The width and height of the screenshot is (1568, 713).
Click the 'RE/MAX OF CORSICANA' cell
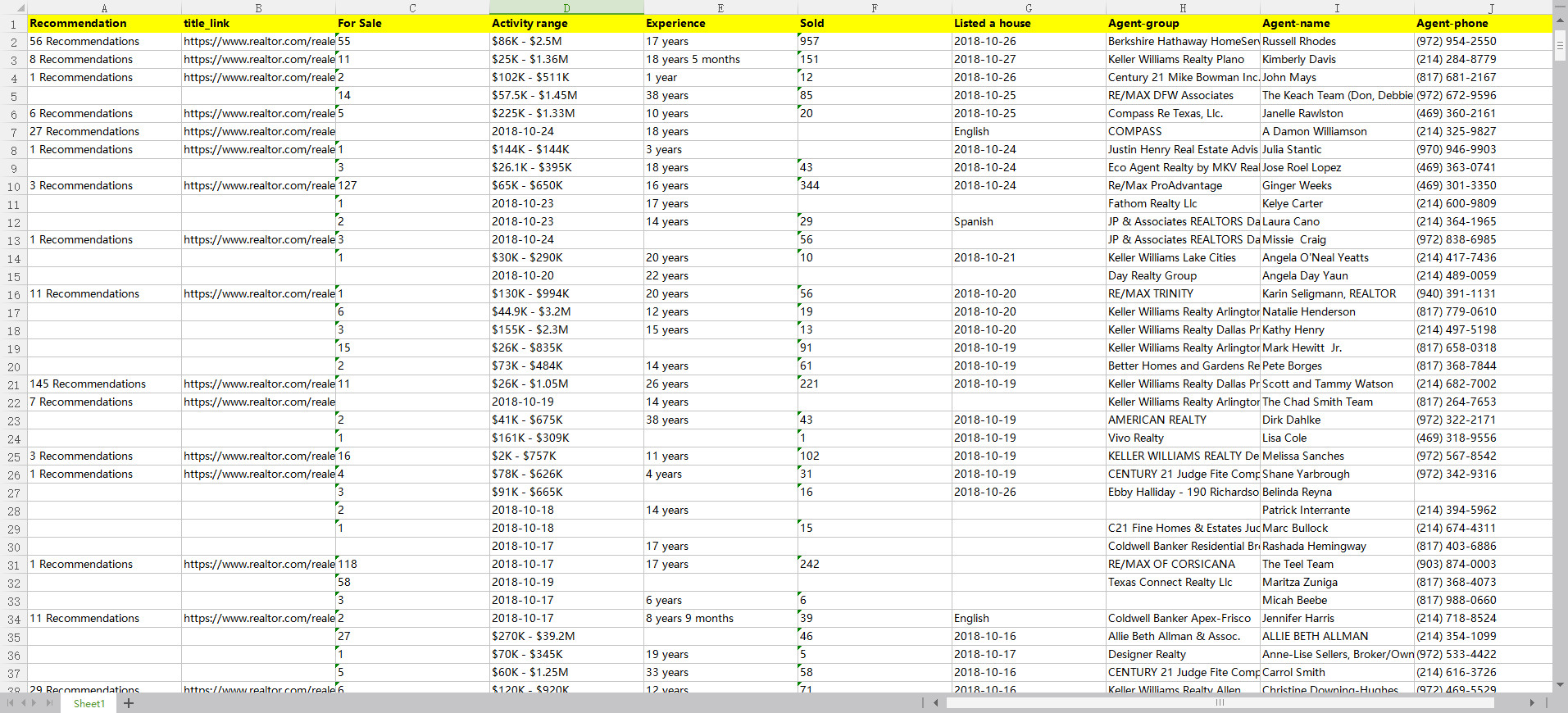tap(1183, 565)
